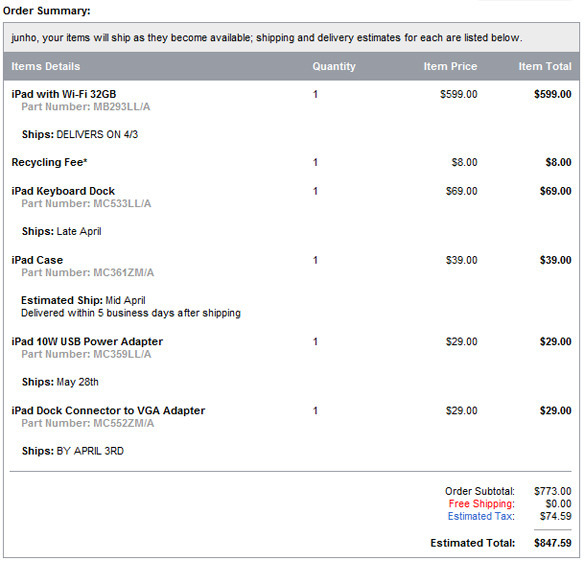Image resolution: width=584 pixels, height=561 pixels.
Task: Click 'DELIVERS ON 4/3' ship text
Action: pyautogui.click(x=97, y=134)
